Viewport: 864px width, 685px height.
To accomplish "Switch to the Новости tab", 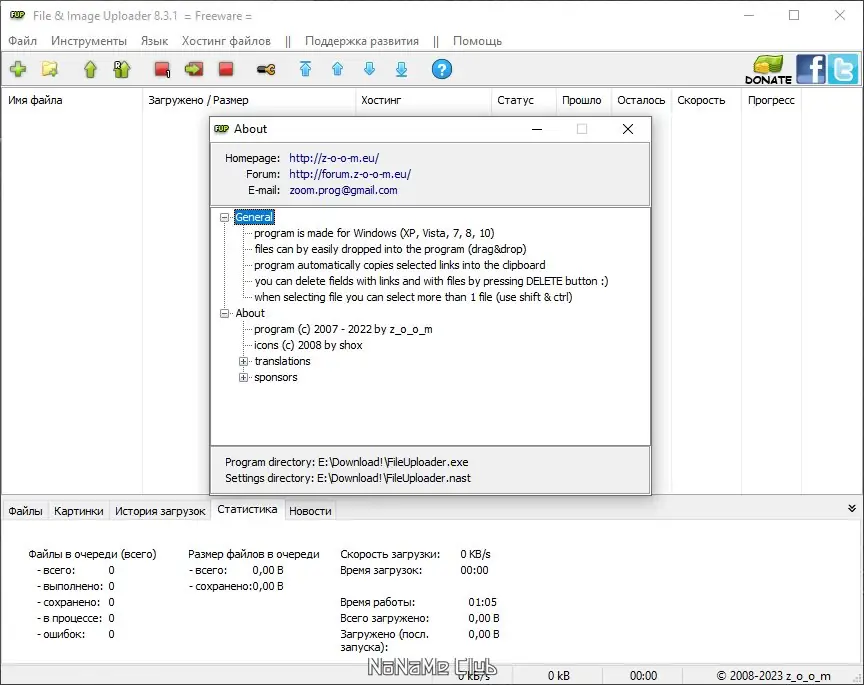I will pyautogui.click(x=310, y=511).
